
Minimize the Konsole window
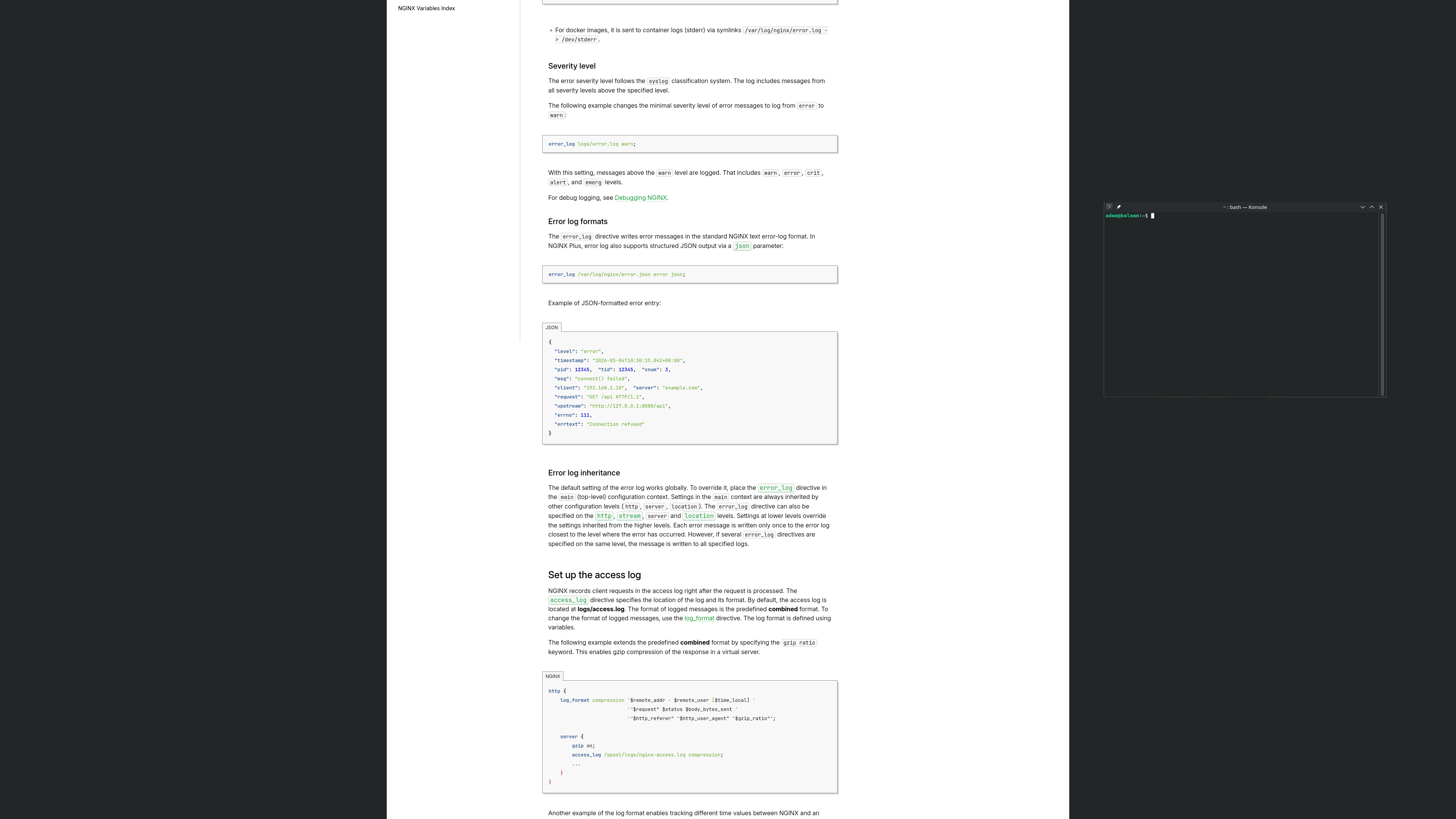coord(1362,207)
